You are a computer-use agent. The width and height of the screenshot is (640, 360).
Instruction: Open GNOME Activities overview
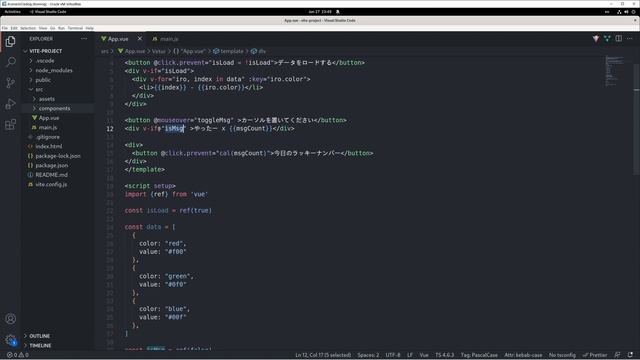(x=13, y=12)
